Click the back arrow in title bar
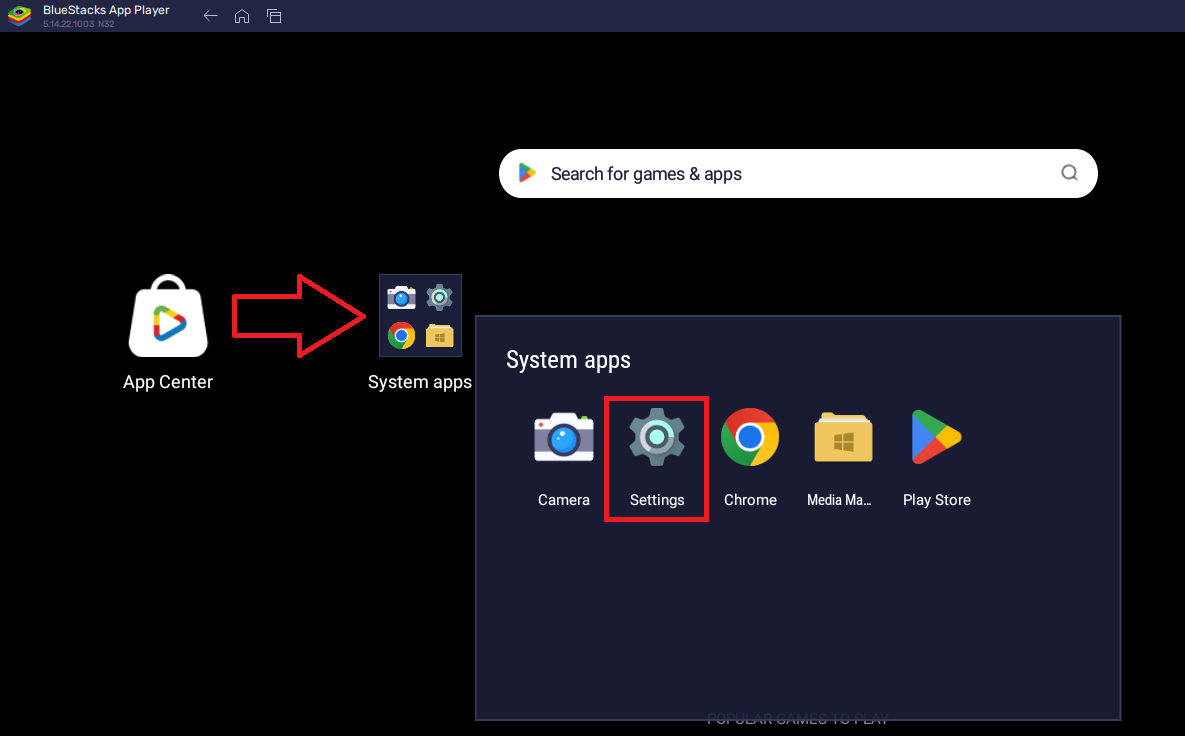 pyautogui.click(x=211, y=16)
